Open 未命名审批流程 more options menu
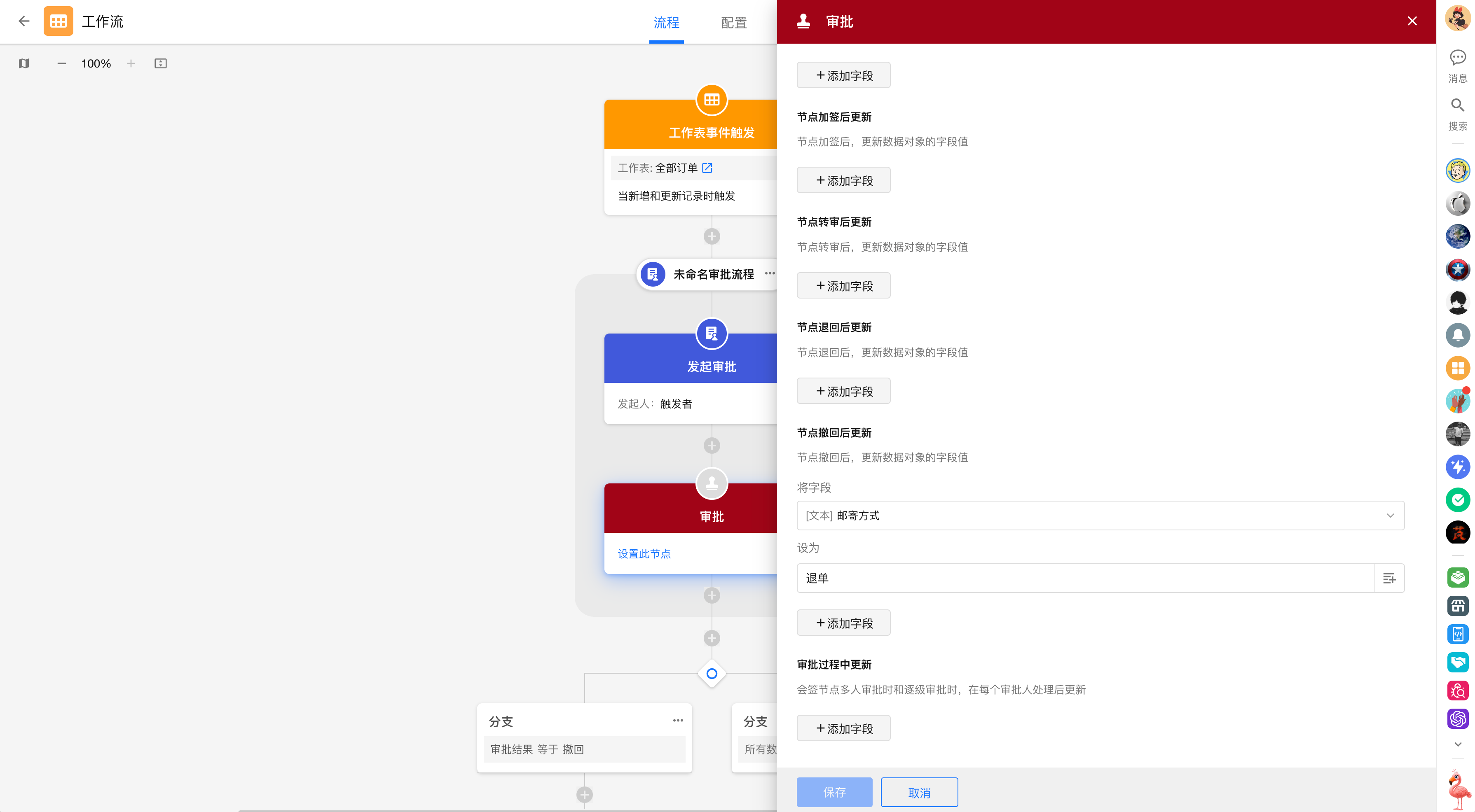The height and width of the screenshot is (812, 1475). pos(770,273)
